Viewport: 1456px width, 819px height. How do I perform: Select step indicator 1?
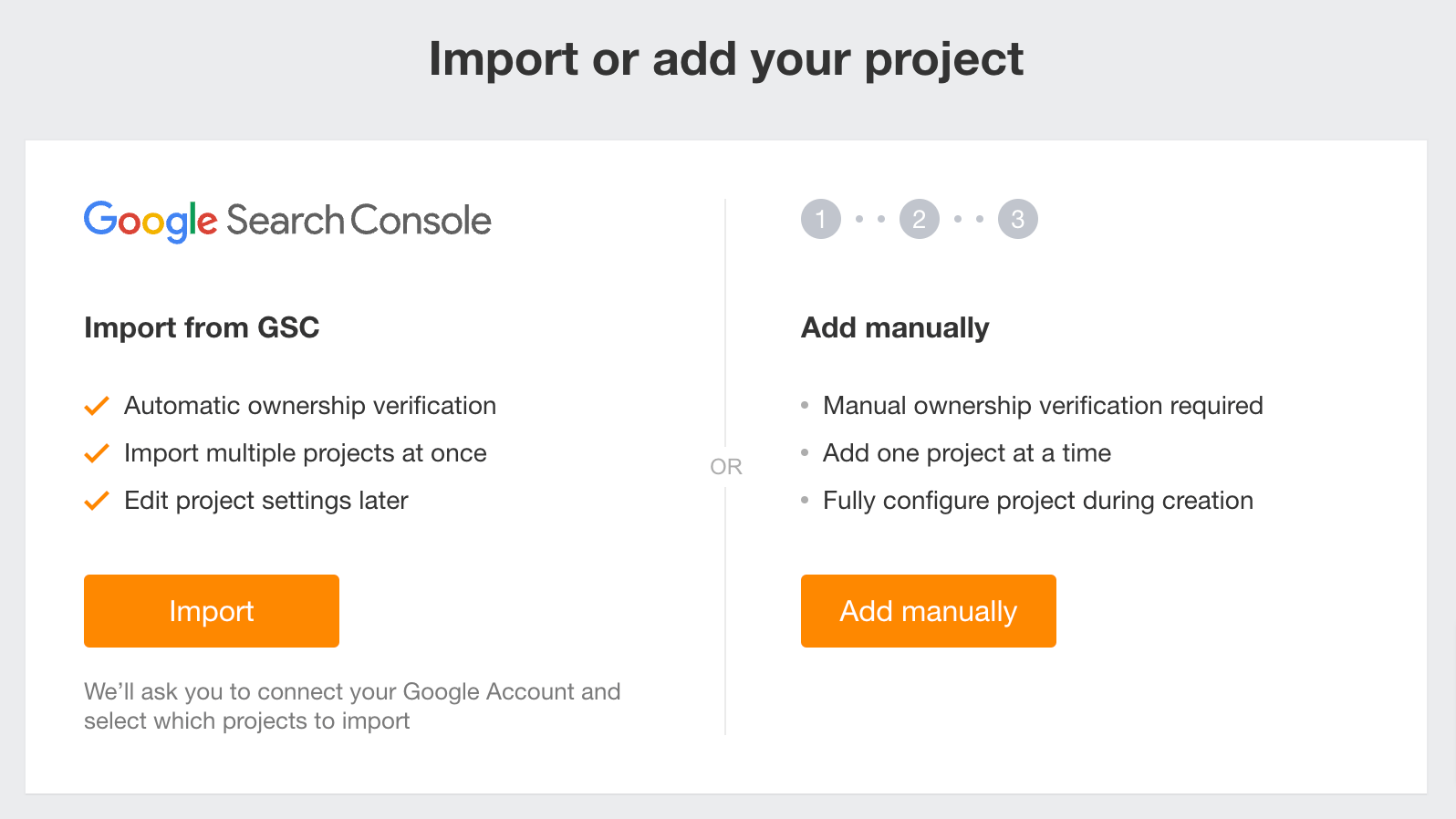[x=819, y=218]
